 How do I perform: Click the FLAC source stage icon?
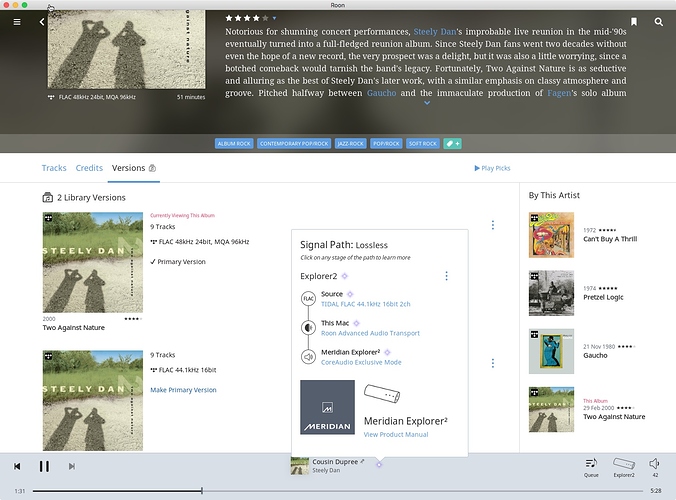[308, 298]
